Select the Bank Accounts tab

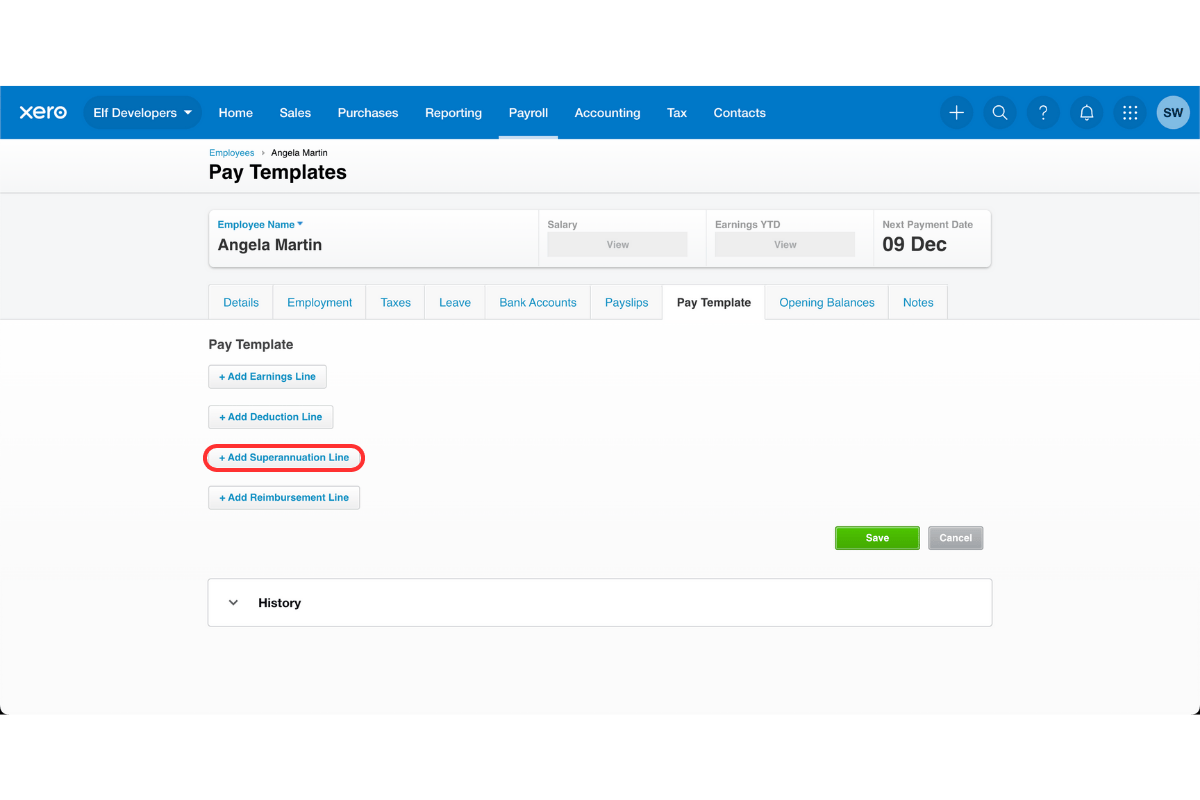coord(537,302)
